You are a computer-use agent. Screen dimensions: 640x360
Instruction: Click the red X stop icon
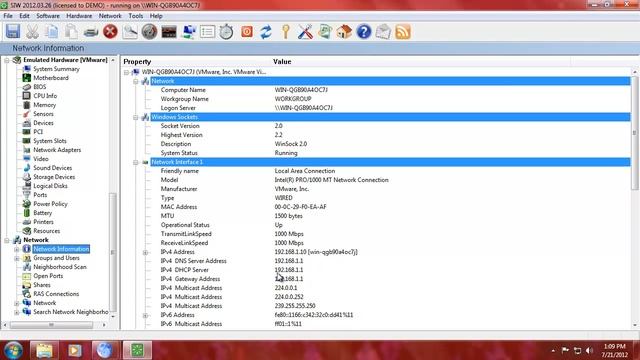[x=110, y=31]
